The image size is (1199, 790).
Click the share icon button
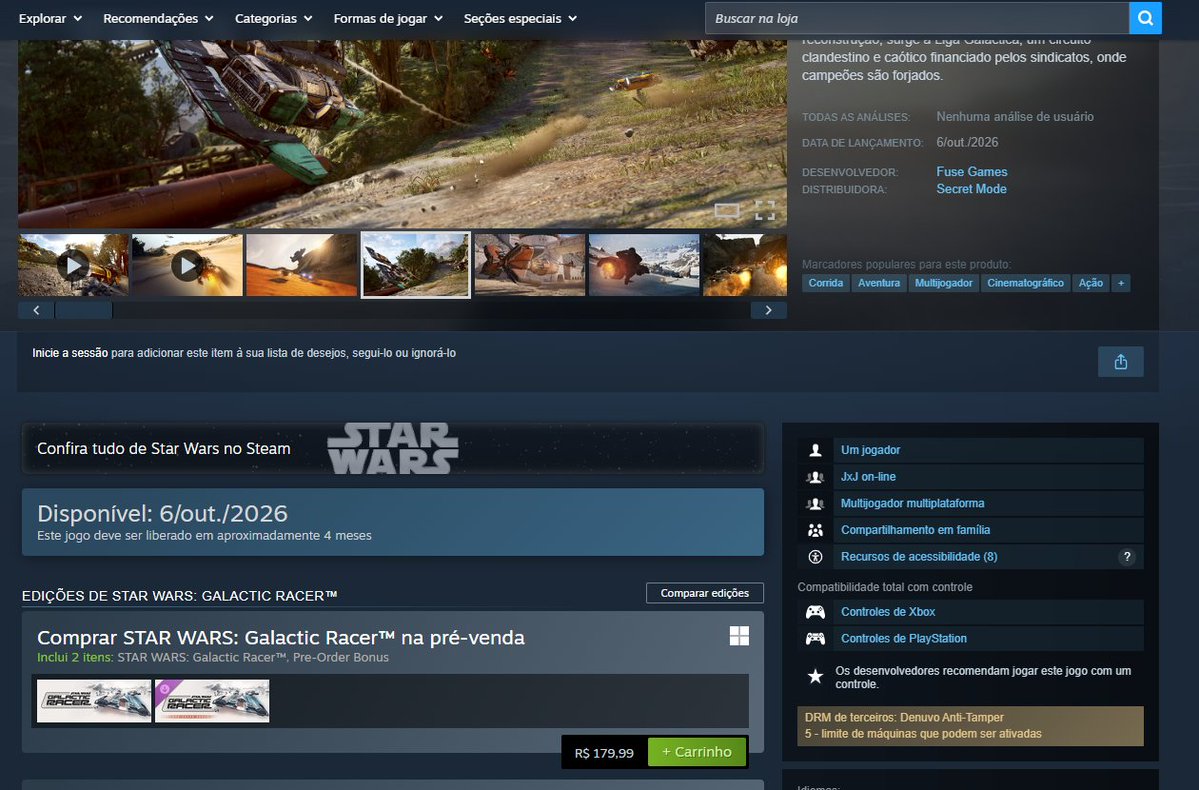pyautogui.click(x=1120, y=362)
